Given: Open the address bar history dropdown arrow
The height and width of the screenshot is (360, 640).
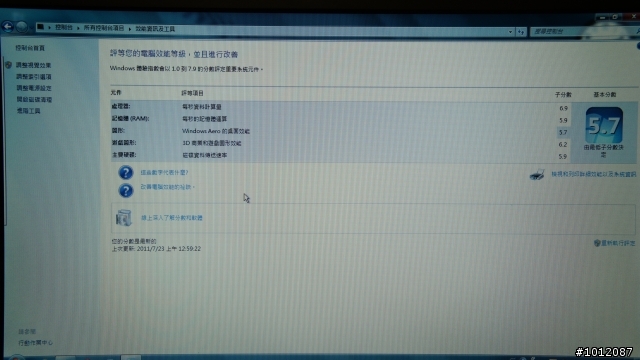Looking at the screenshot, I should [510, 31].
